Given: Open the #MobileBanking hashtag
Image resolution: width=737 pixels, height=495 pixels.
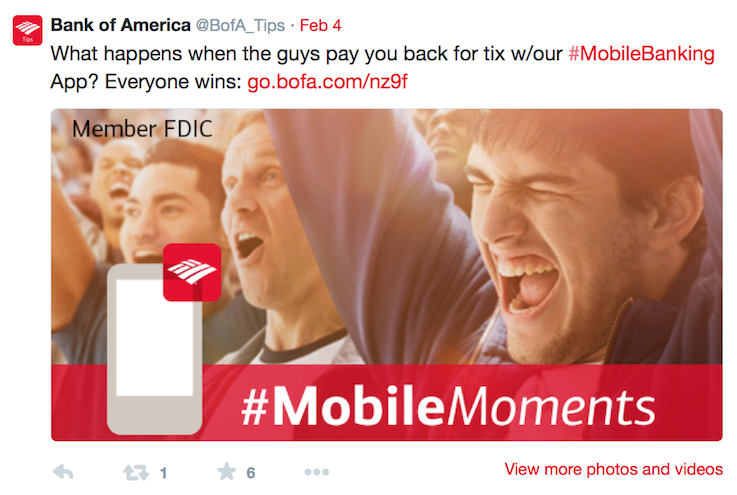Looking at the screenshot, I should pyautogui.click(x=641, y=54).
